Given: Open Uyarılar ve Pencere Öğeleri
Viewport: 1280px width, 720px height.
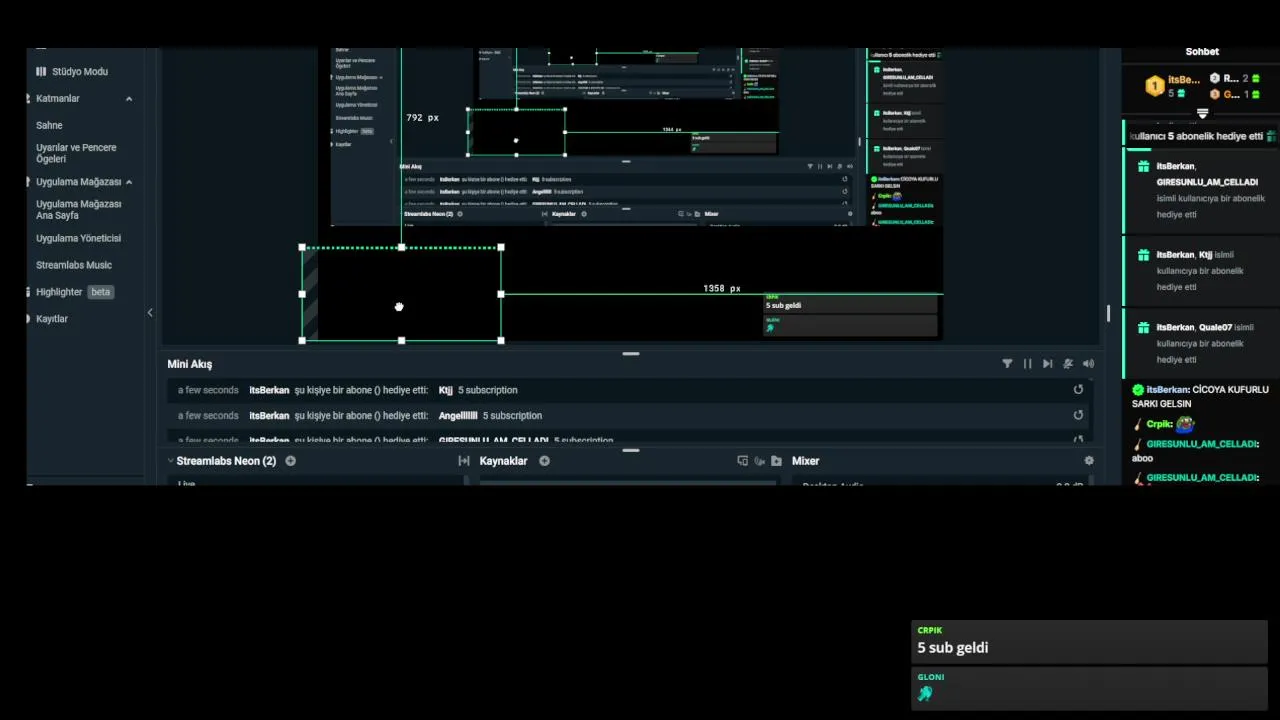Looking at the screenshot, I should pos(76,153).
